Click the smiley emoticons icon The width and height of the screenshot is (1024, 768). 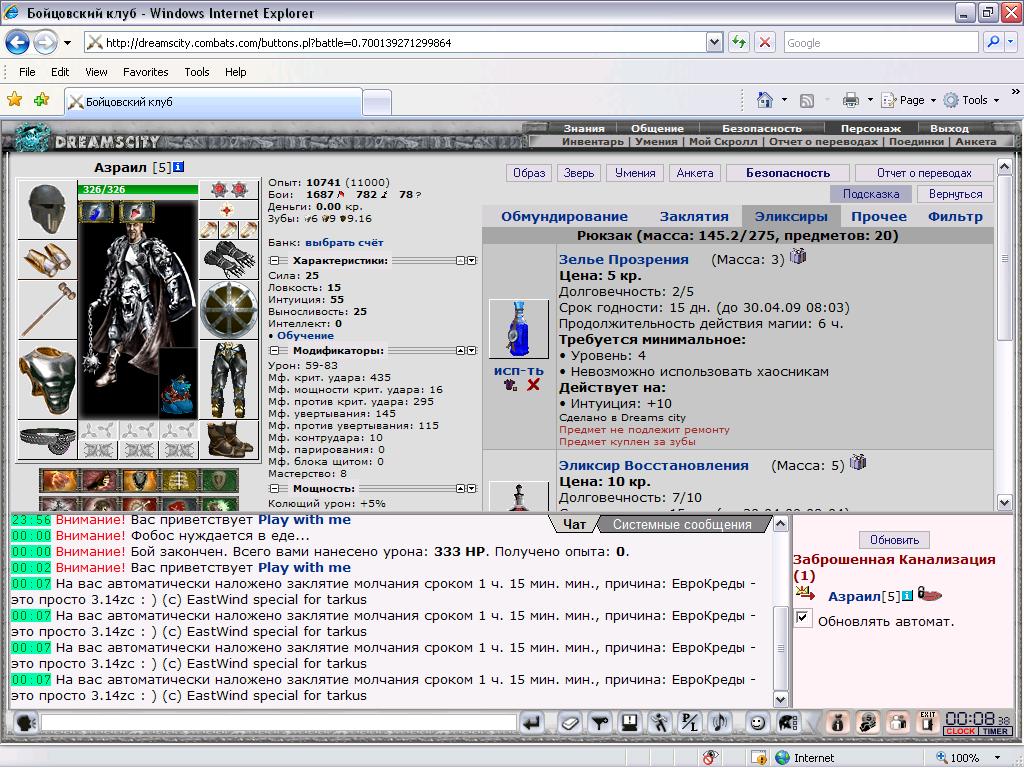tap(757, 723)
